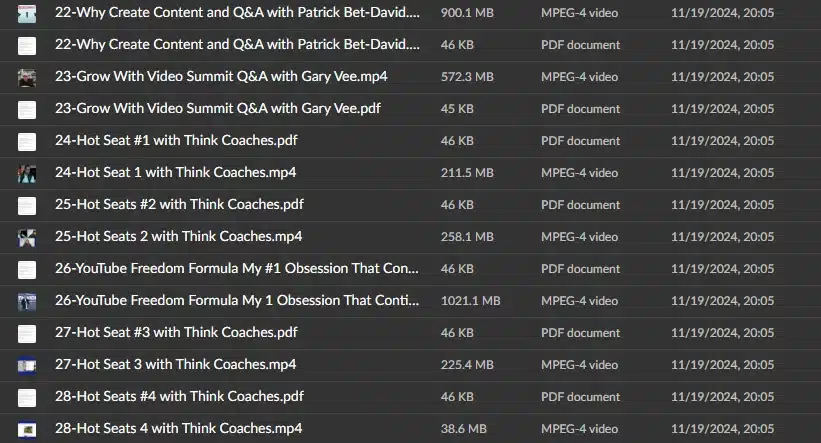Click the 26-YouTube Freedom Formula PDF icon
This screenshot has height=443, width=821.
(27, 269)
